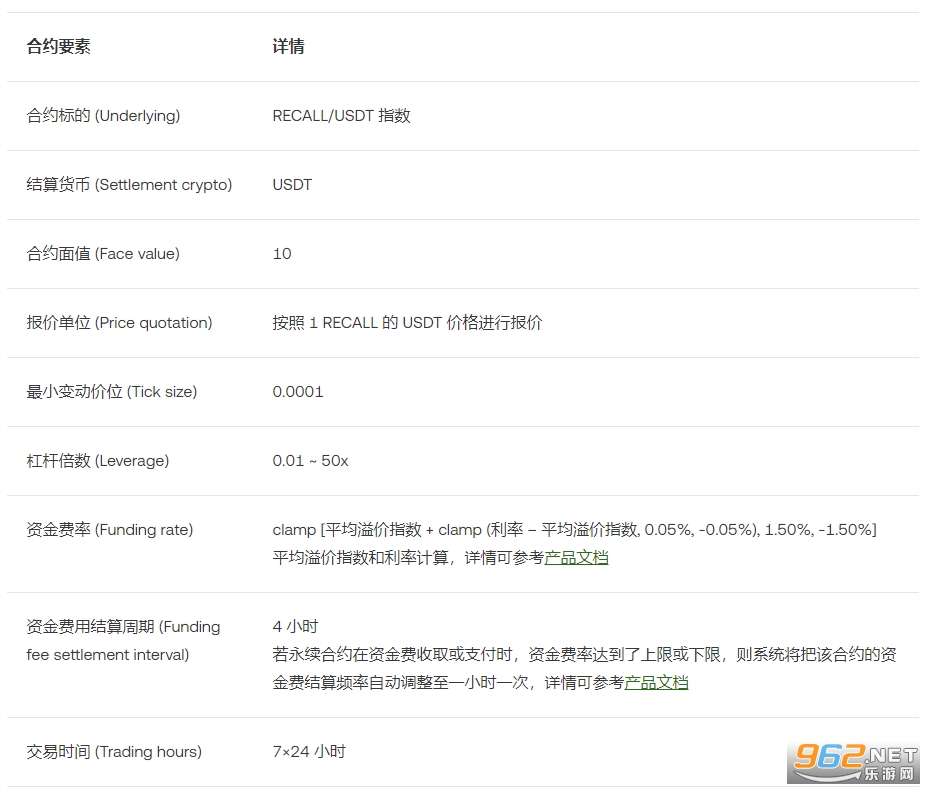Click the face value 10
Screen dimensions: 926x790
click(282, 254)
